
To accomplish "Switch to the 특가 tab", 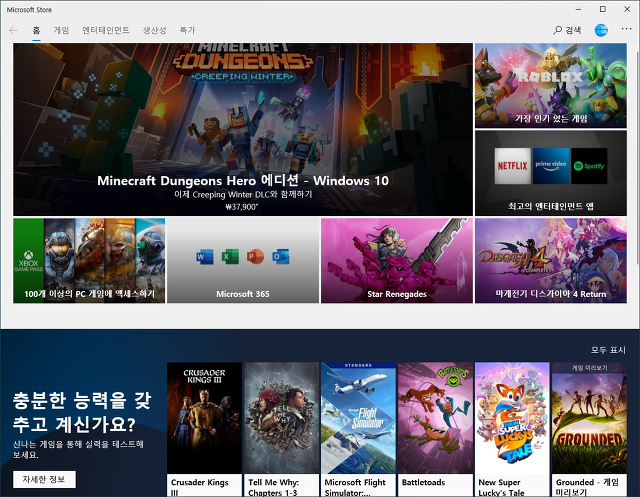I will coord(187,30).
